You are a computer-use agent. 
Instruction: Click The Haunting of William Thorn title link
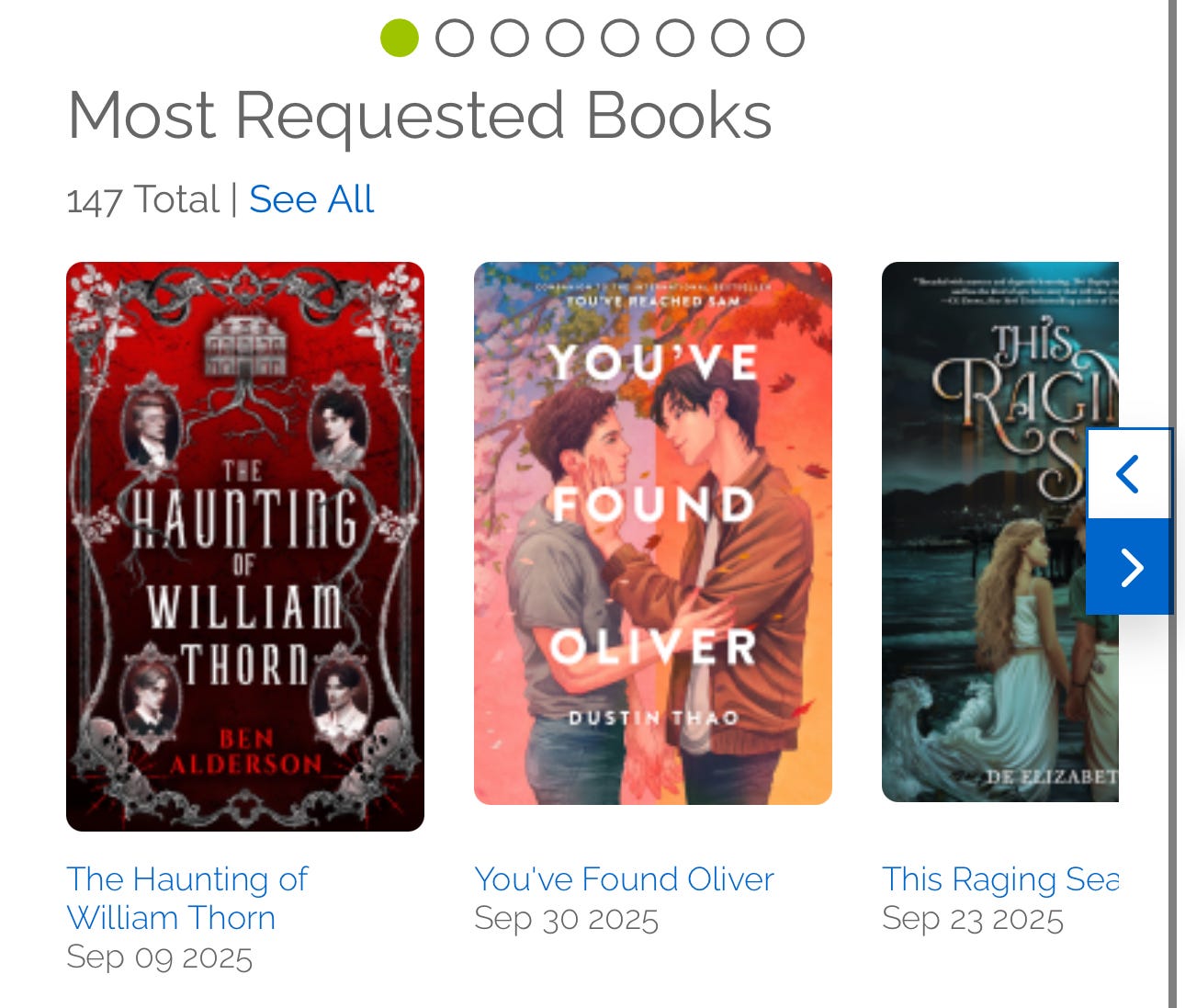[187, 898]
